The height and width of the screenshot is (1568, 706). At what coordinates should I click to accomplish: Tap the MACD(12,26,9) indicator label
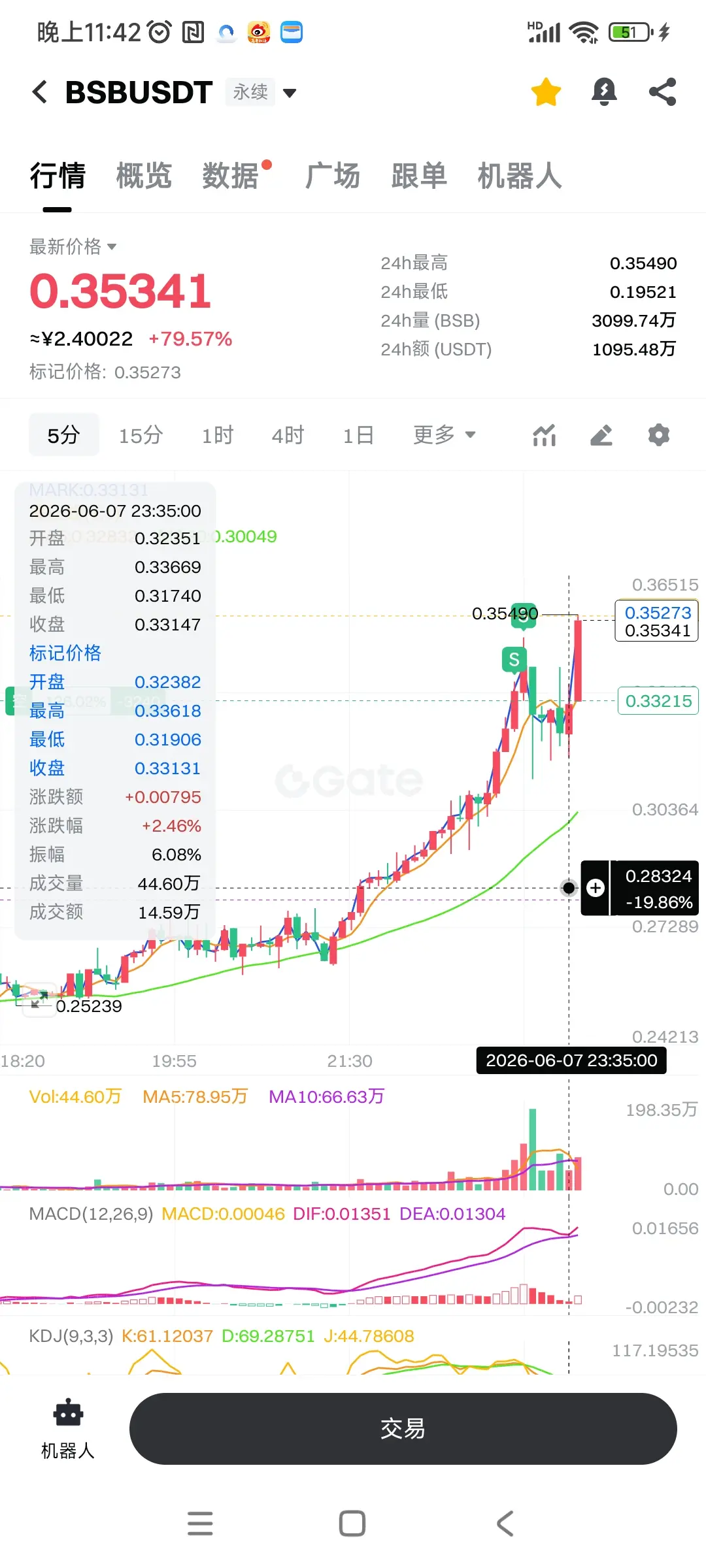tap(91, 1214)
